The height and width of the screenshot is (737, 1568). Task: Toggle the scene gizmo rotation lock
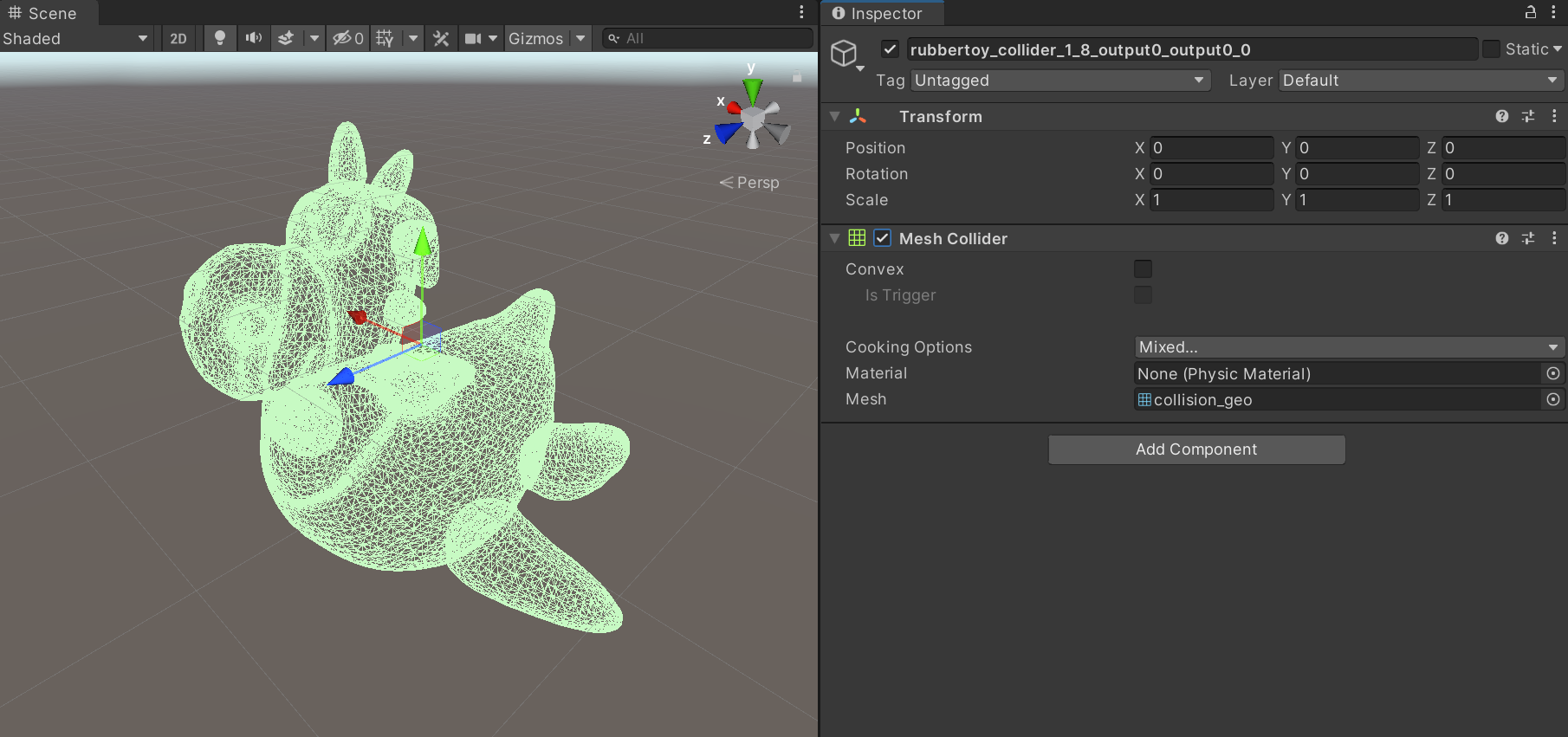click(797, 76)
